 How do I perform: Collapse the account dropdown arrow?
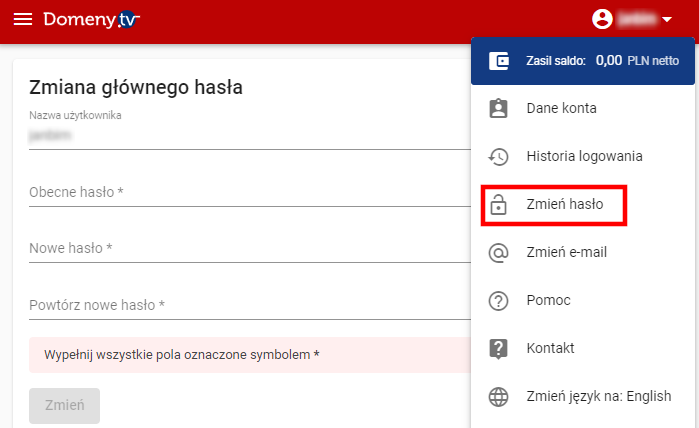tap(667, 20)
